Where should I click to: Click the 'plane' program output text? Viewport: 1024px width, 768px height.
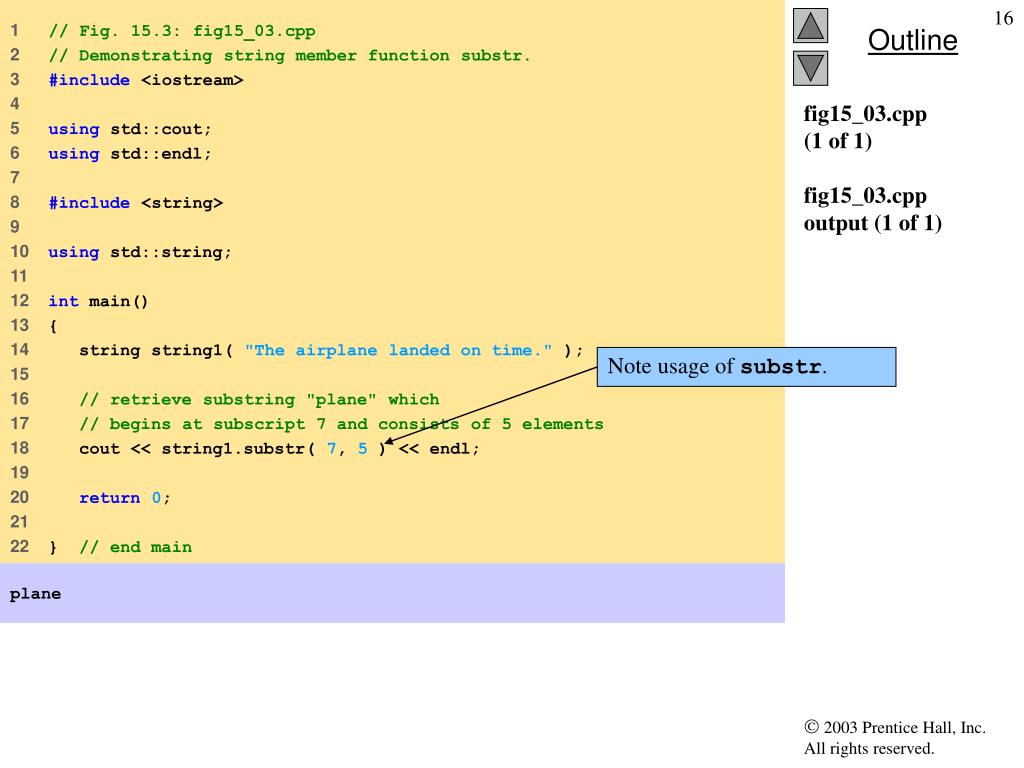(x=36, y=594)
